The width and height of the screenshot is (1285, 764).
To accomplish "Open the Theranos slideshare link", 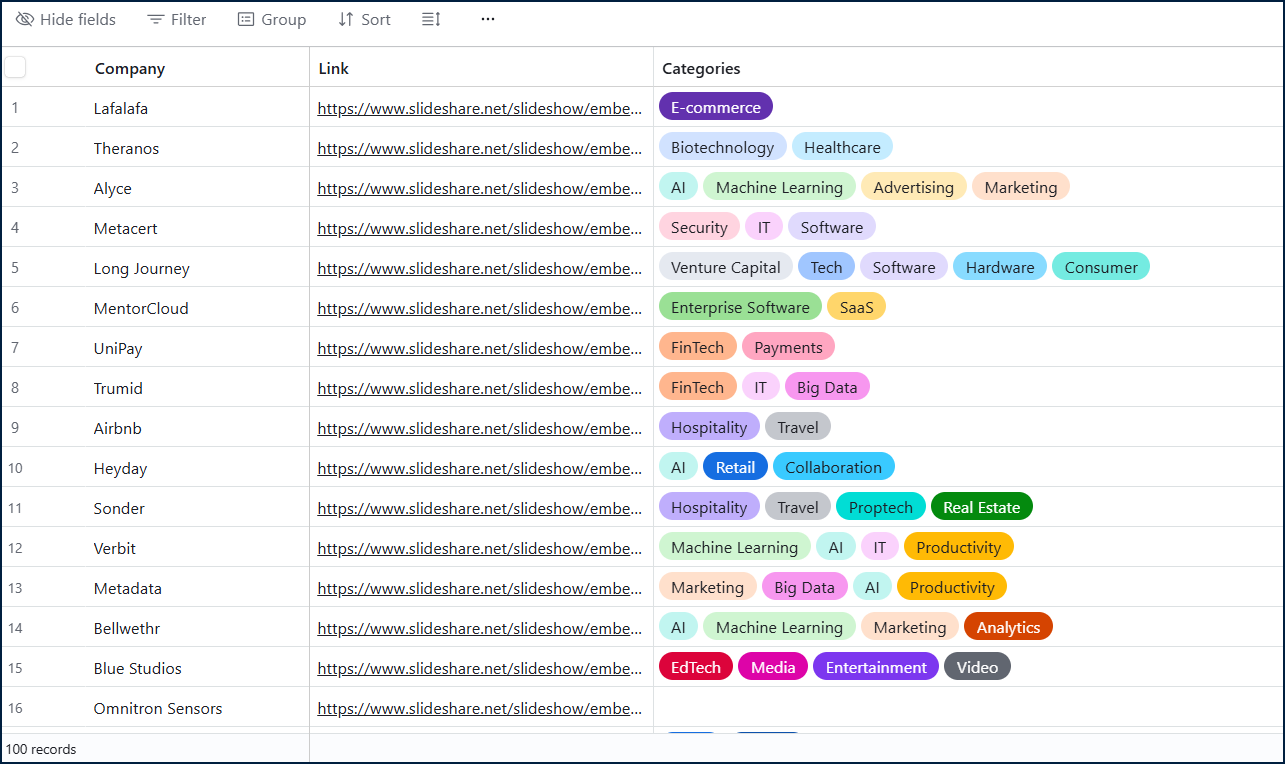I will point(480,148).
